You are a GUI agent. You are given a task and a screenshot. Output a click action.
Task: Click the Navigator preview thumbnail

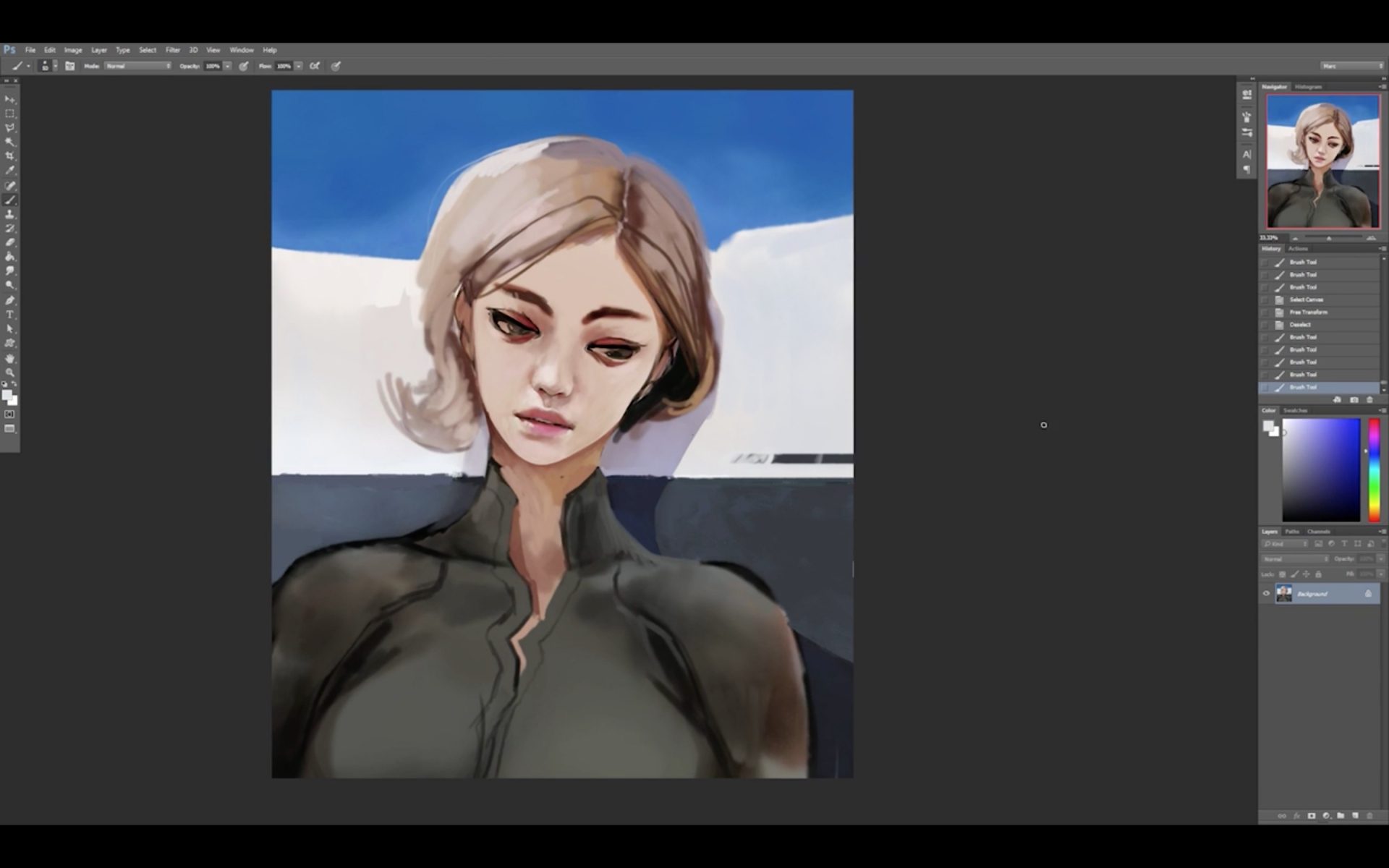point(1323,162)
